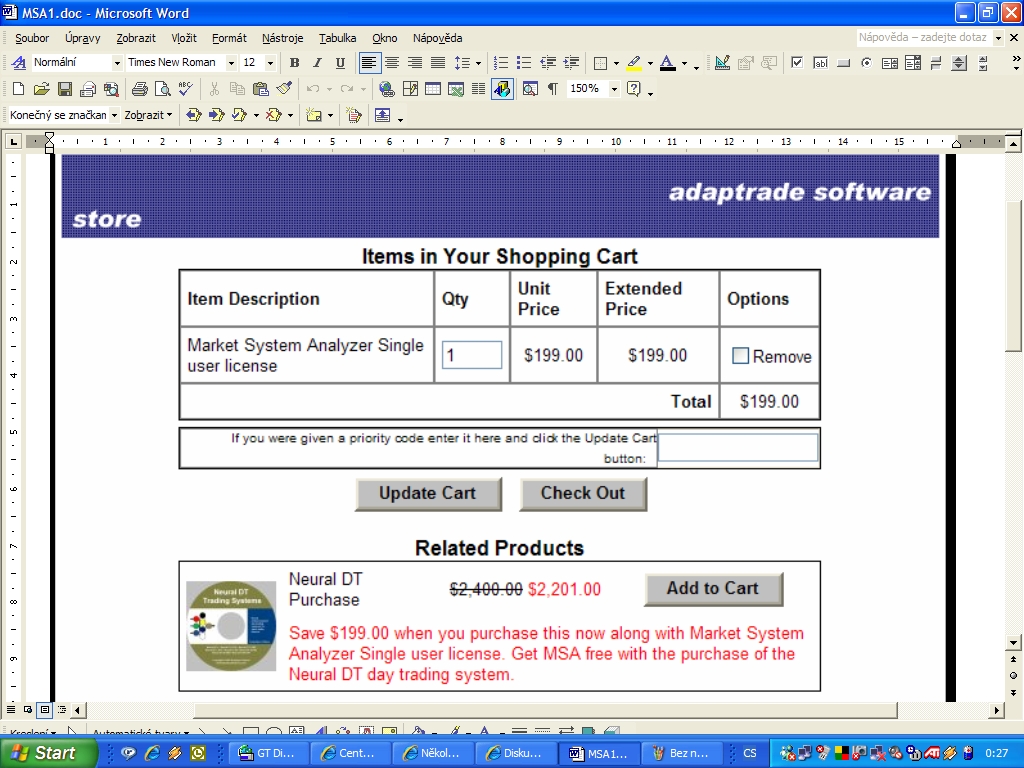The image size is (1024, 768).
Task: Insert an Excel worksheet
Action: [x=456, y=89]
